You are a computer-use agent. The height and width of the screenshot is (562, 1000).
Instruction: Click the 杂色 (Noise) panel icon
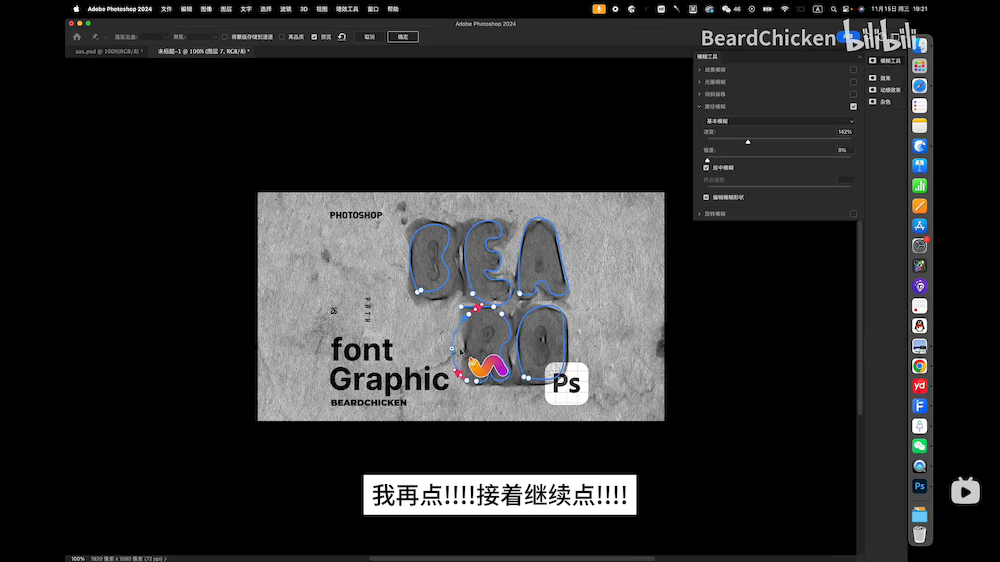[x=872, y=101]
